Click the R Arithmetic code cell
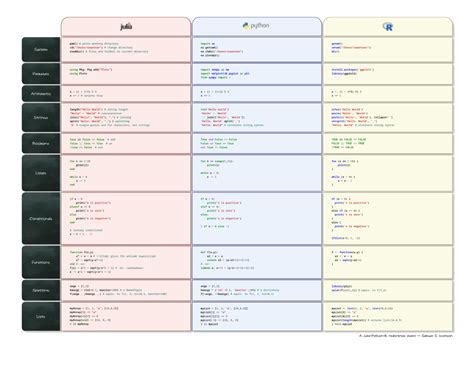Viewport: 474px width, 366px height. coord(388,94)
